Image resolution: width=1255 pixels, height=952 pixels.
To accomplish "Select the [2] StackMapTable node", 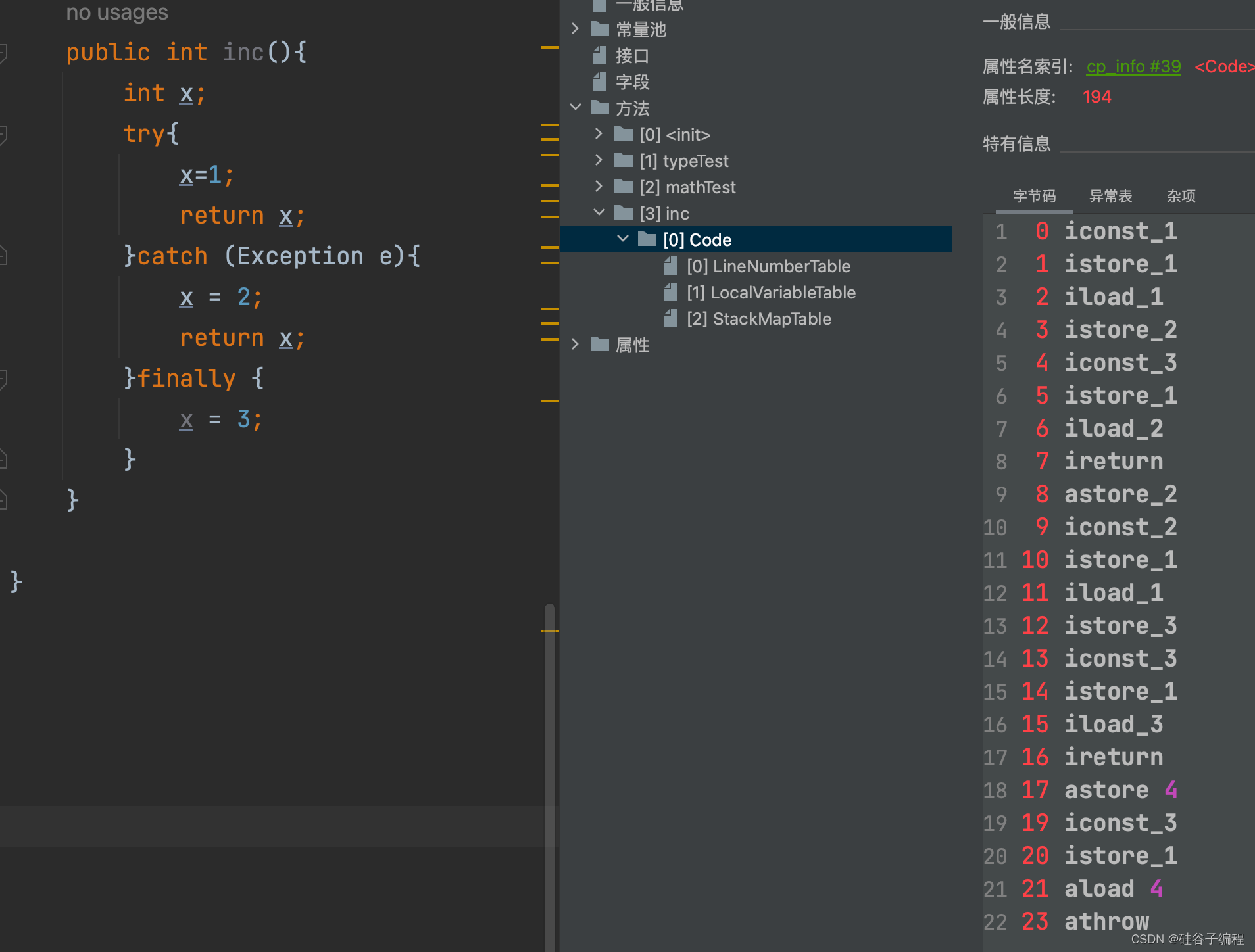I will click(x=759, y=319).
